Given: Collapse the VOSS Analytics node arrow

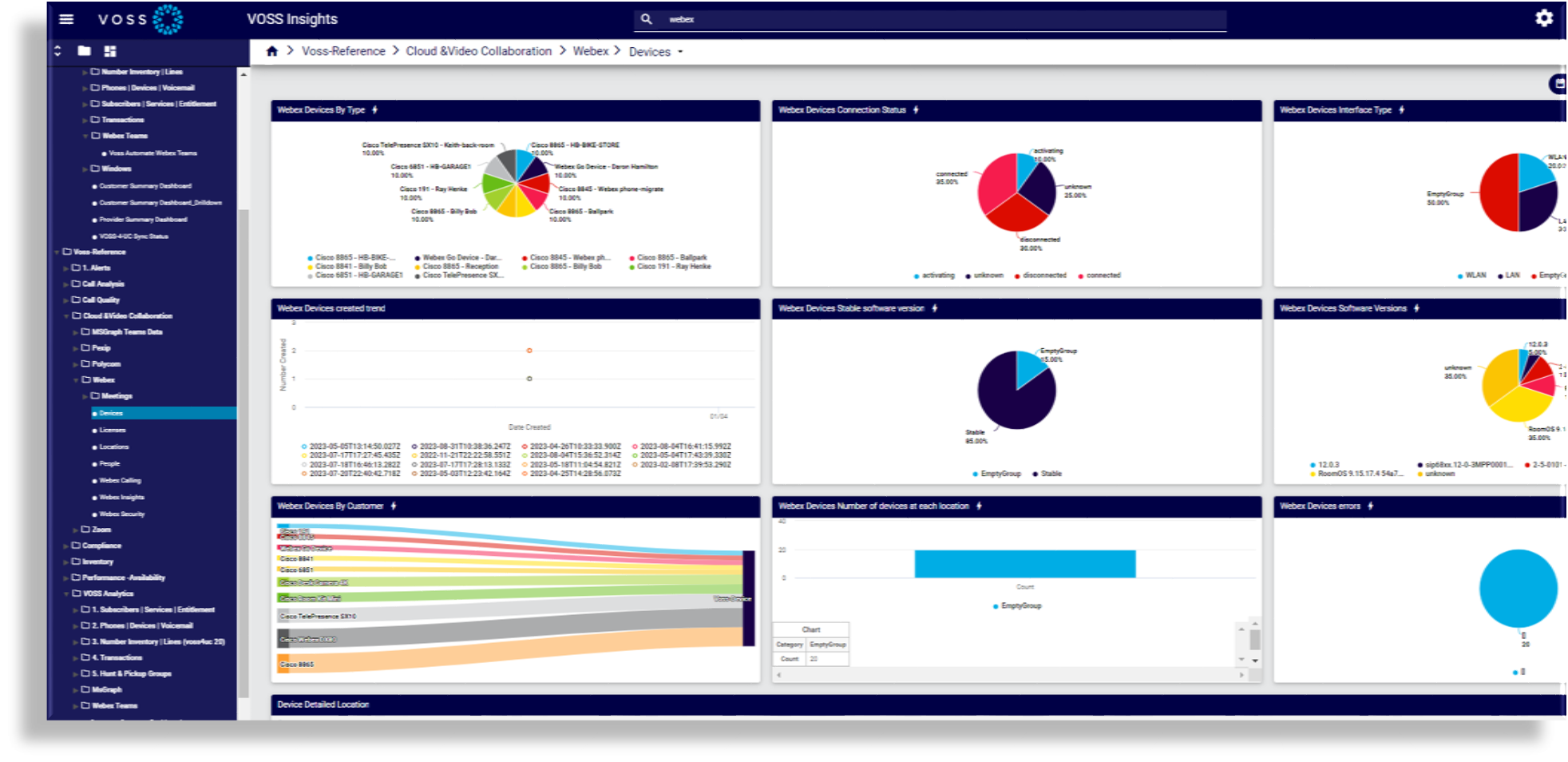Looking at the screenshot, I should pyautogui.click(x=66, y=594).
